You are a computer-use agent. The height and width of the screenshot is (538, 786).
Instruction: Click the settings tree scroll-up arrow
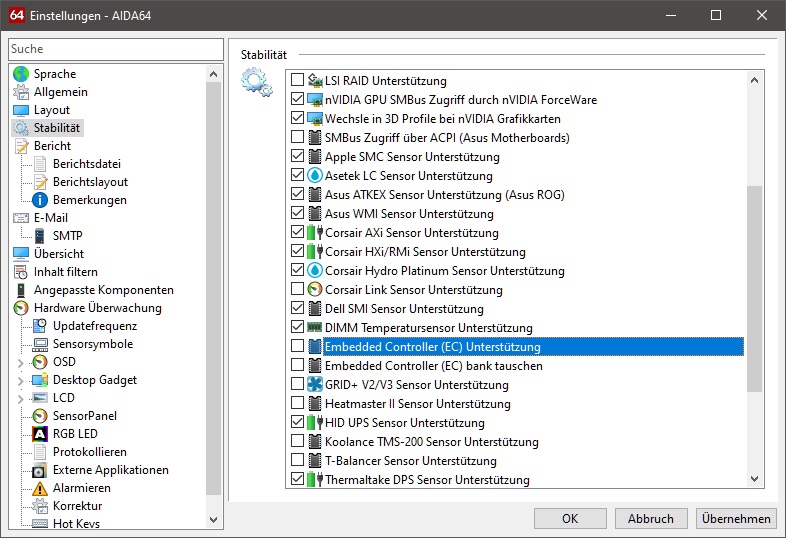tap(214, 74)
